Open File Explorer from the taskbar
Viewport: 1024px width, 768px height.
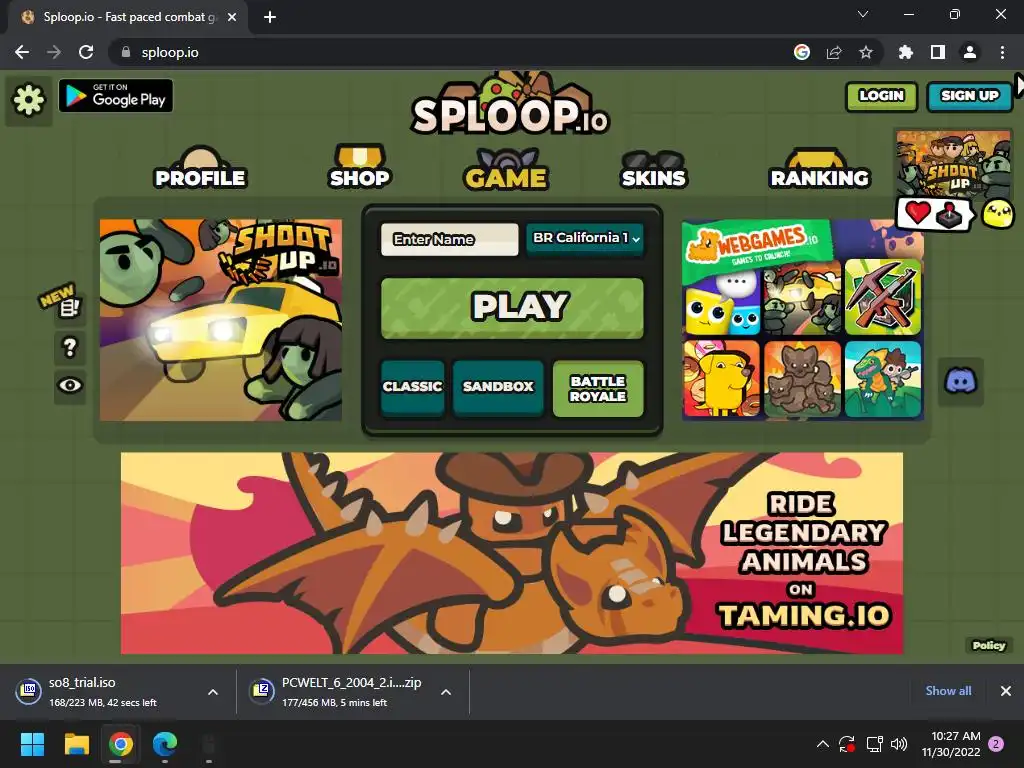click(x=76, y=744)
